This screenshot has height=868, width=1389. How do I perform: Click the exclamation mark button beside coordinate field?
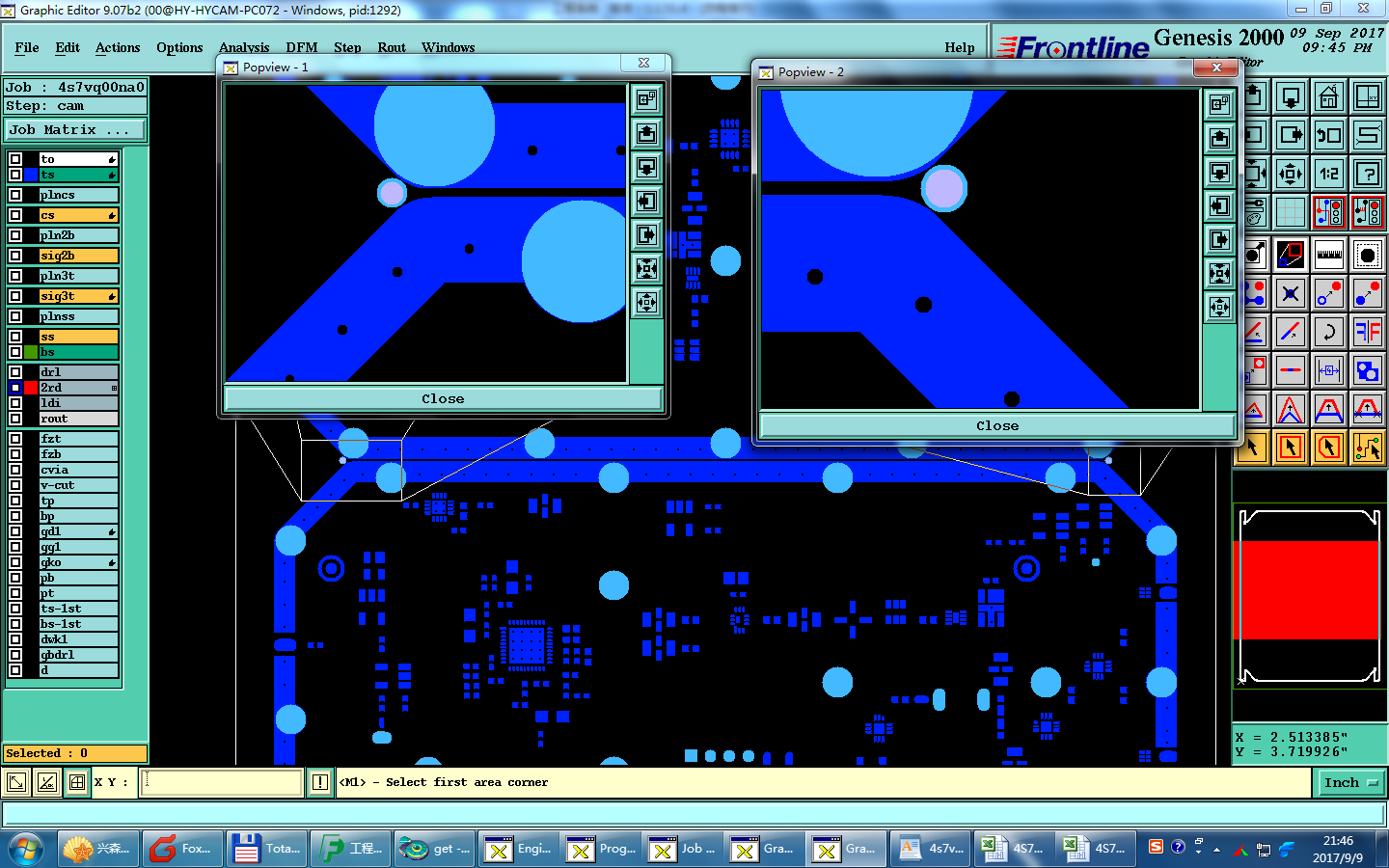click(320, 782)
